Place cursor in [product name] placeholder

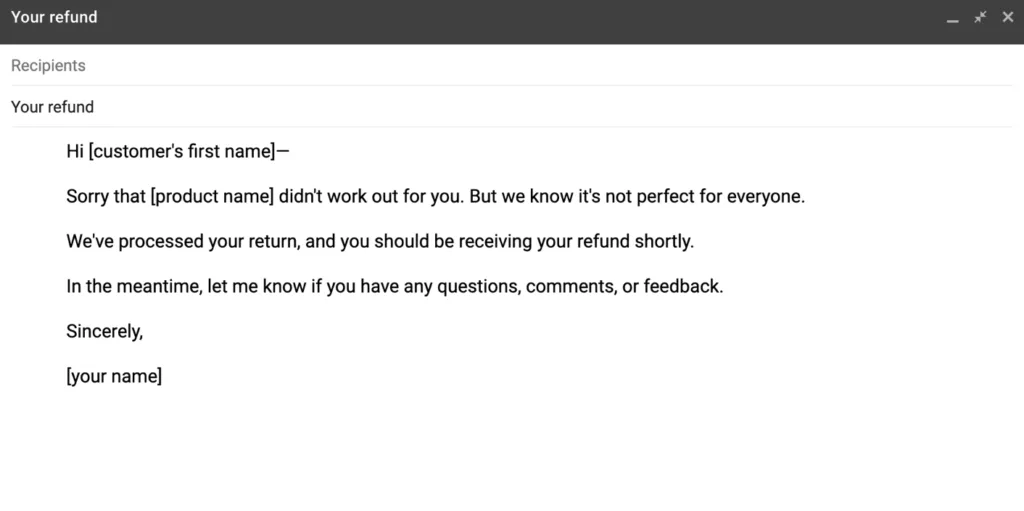click(211, 197)
